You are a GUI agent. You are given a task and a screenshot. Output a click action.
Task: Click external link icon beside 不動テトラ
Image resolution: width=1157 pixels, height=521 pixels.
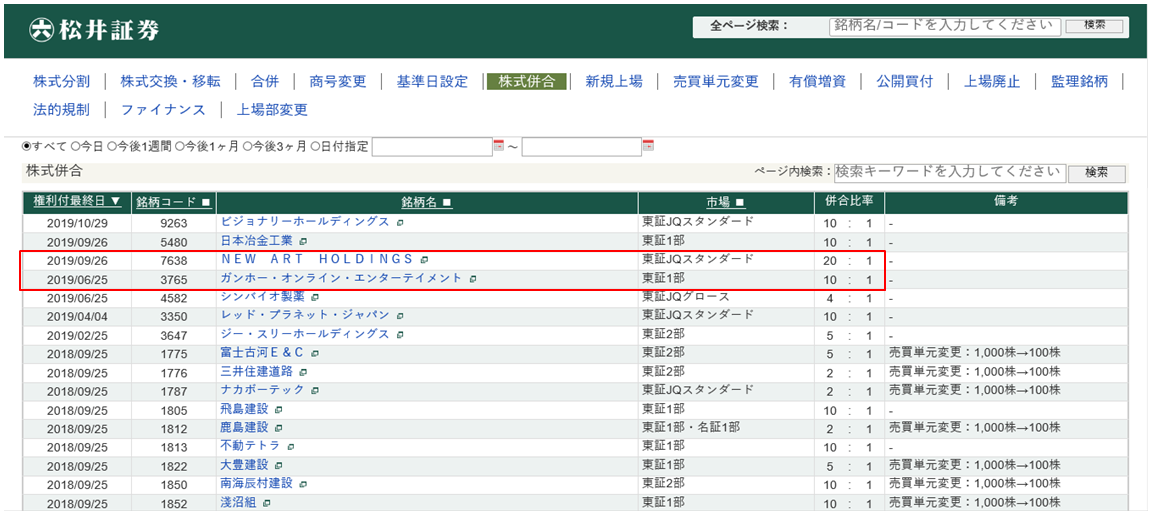point(291,446)
